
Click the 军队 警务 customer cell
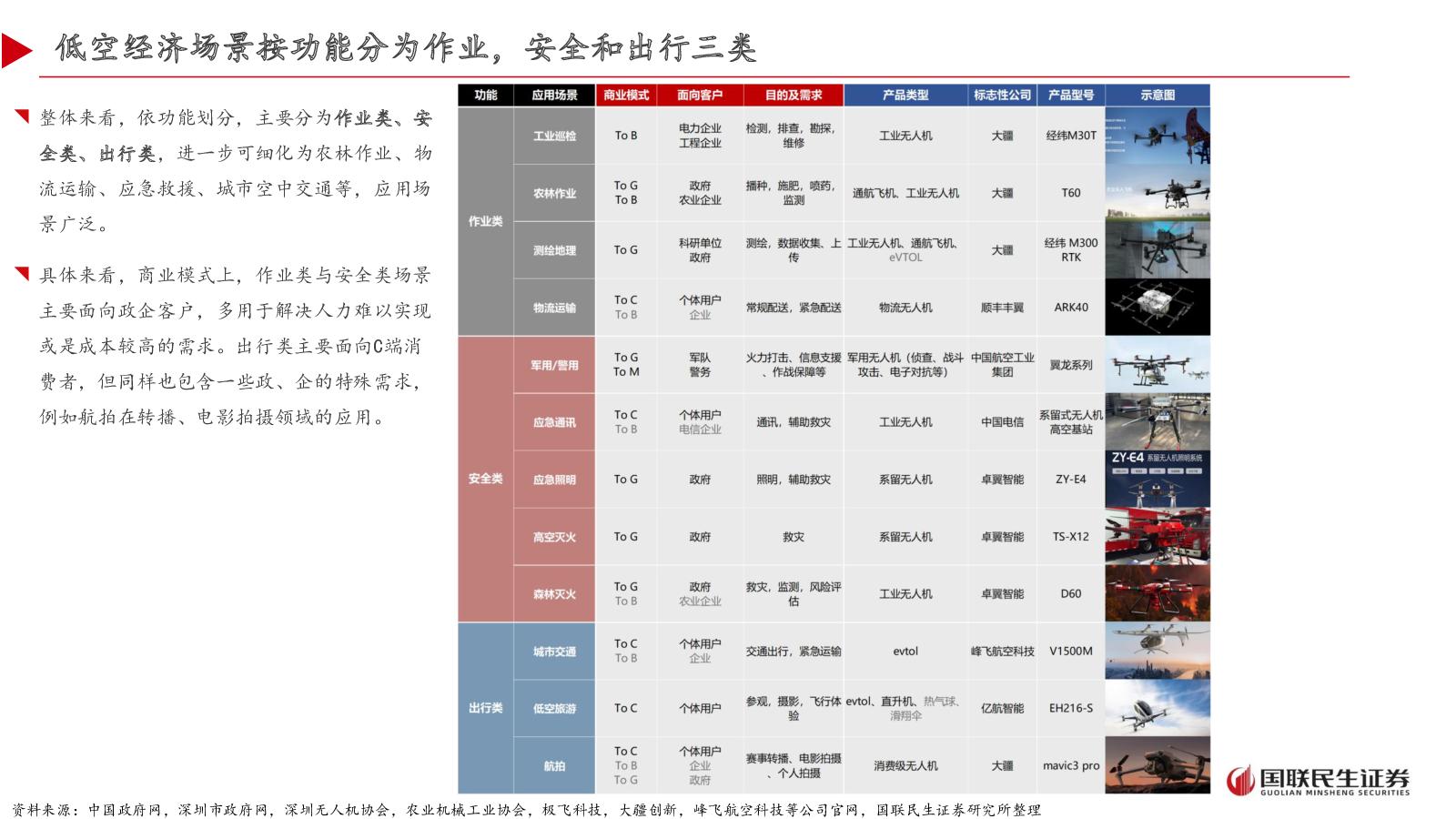coord(700,365)
